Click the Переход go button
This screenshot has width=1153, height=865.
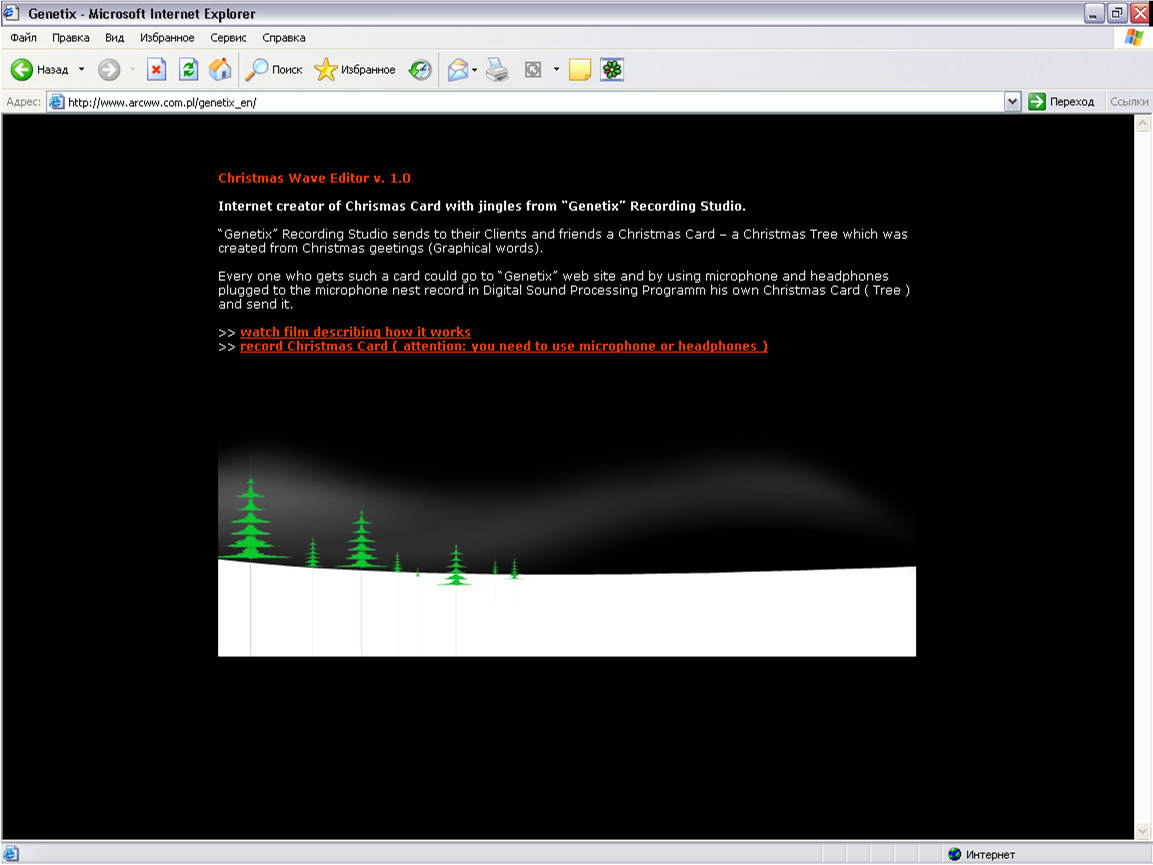tap(1062, 102)
